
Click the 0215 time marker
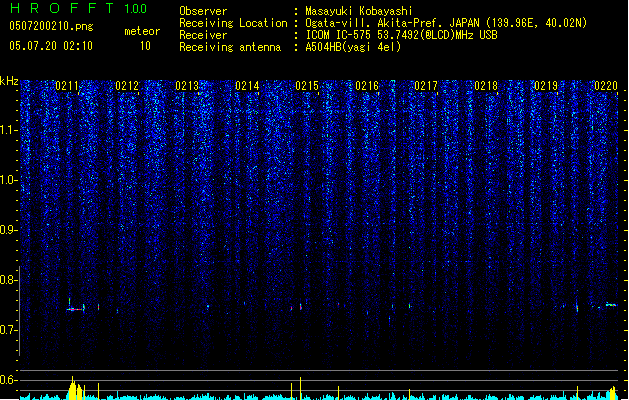coord(307,86)
